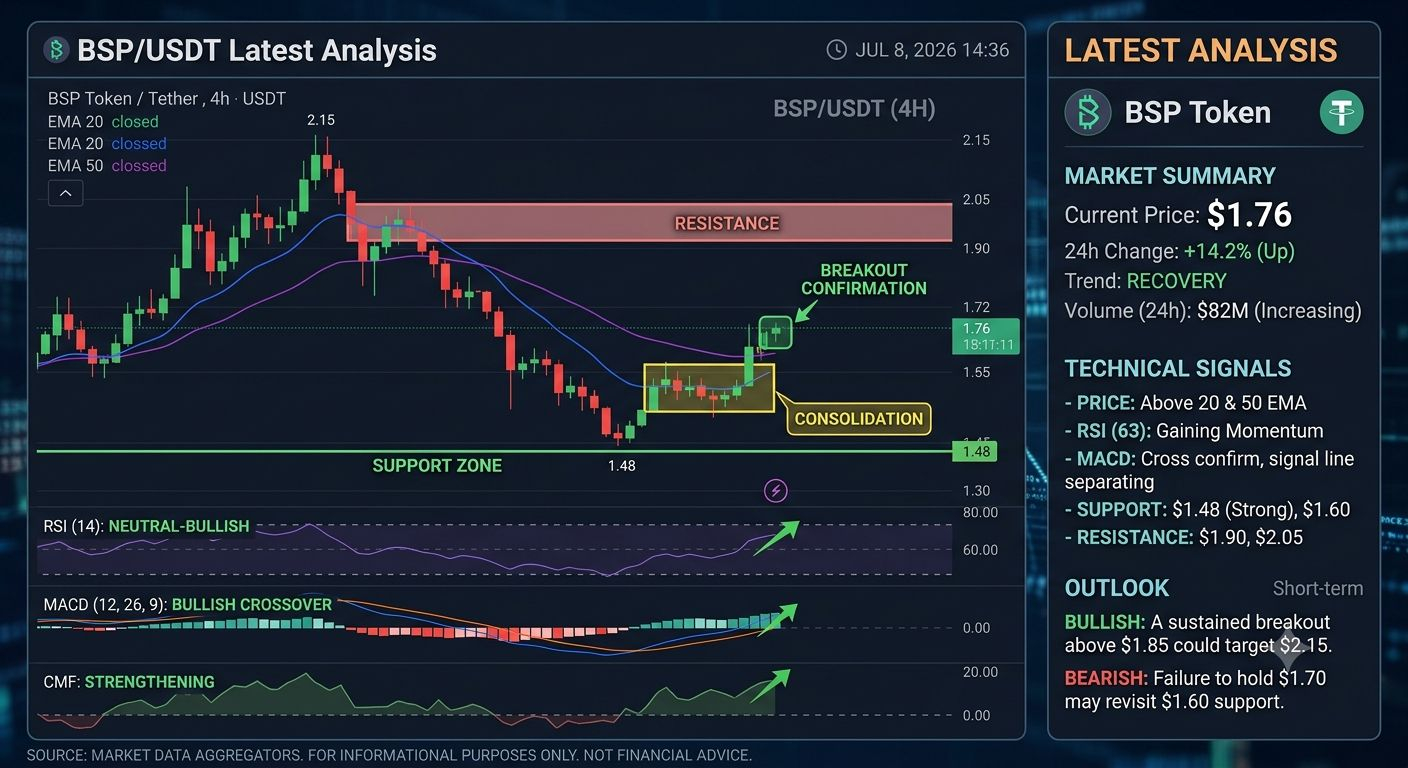Image resolution: width=1408 pixels, height=768 pixels.
Task: Click the BSP Token logo in Latest Analysis panel
Action: [1088, 112]
